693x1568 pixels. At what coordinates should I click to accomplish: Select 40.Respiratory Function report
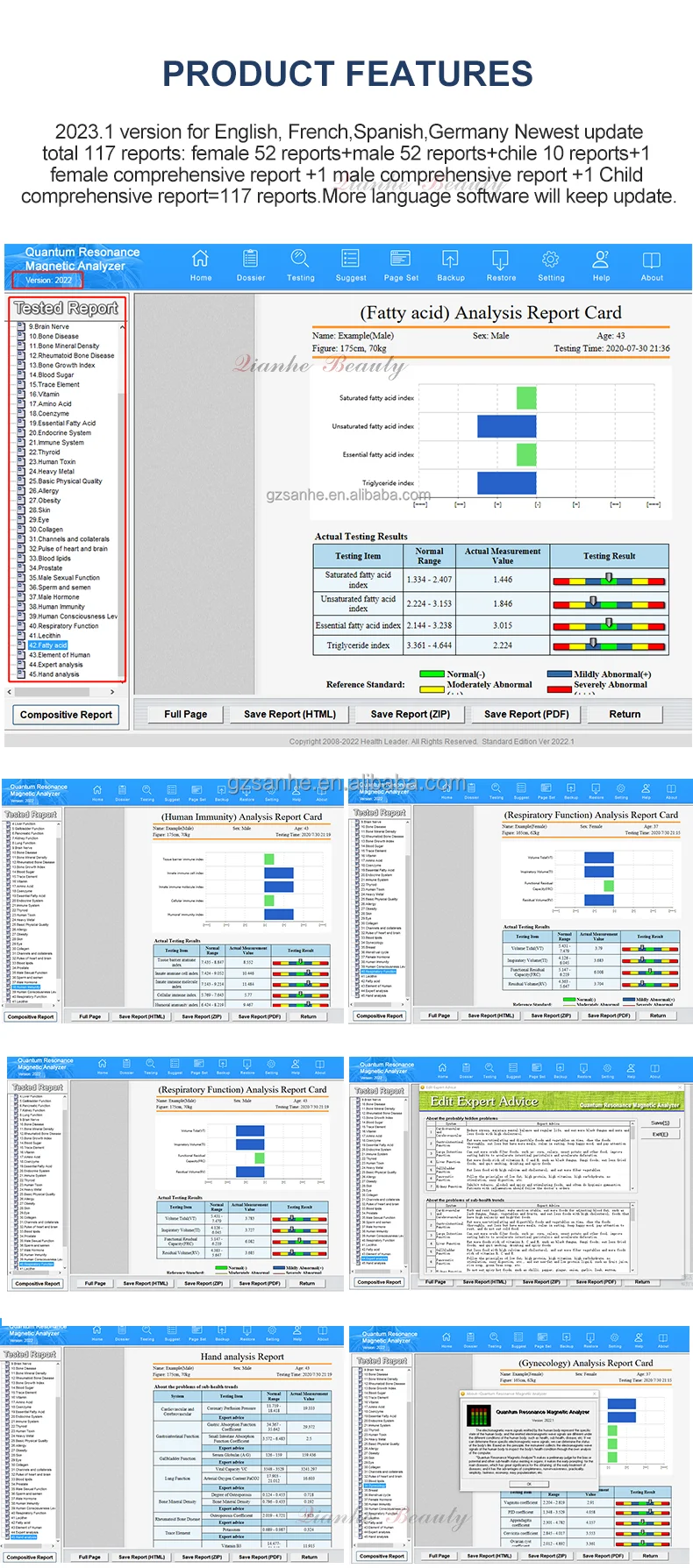pos(63,625)
